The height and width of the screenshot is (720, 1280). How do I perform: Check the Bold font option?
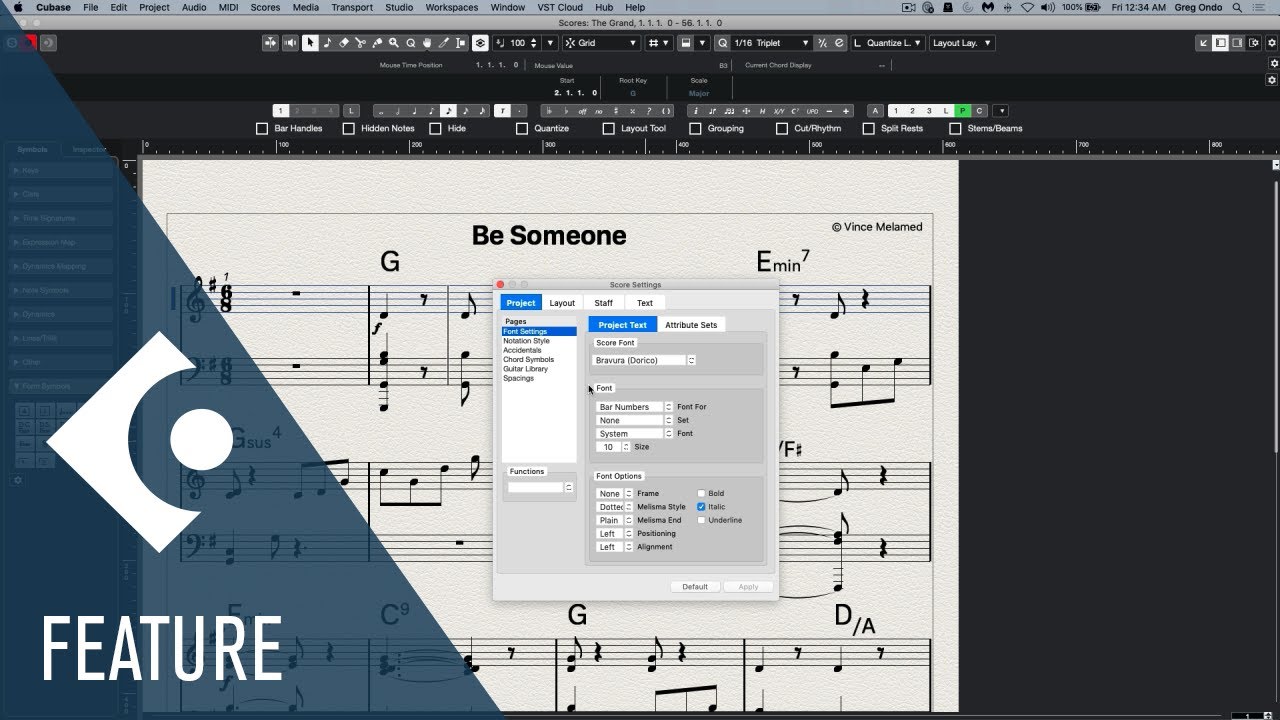click(x=702, y=493)
